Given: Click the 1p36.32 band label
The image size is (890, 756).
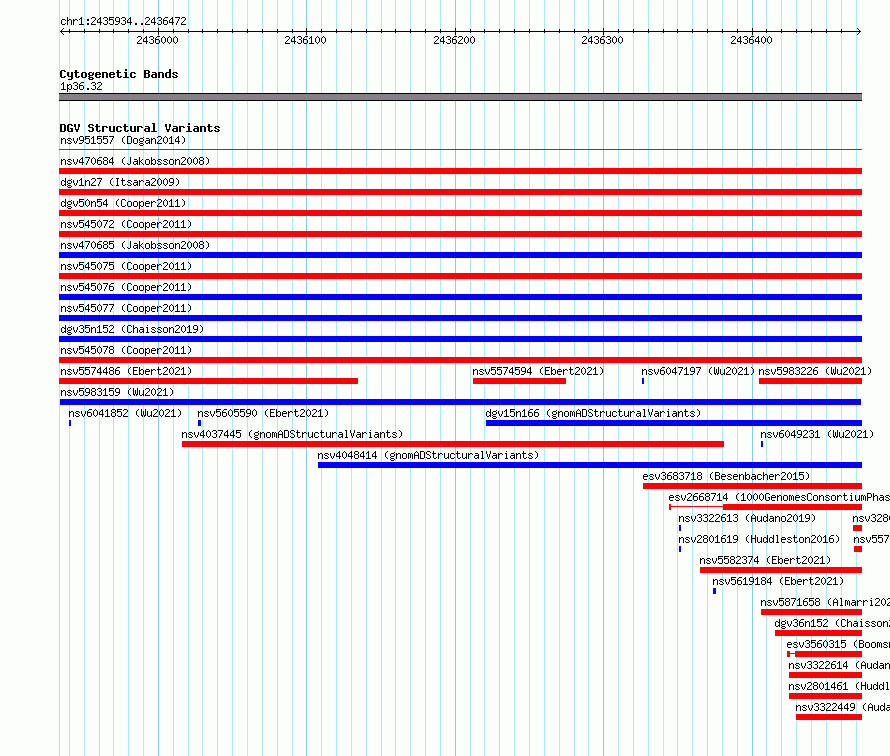Looking at the screenshot, I should (81, 86).
